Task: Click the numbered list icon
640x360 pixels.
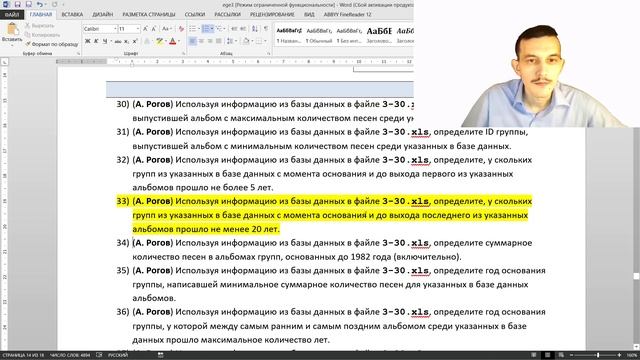Action: click(207, 29)
